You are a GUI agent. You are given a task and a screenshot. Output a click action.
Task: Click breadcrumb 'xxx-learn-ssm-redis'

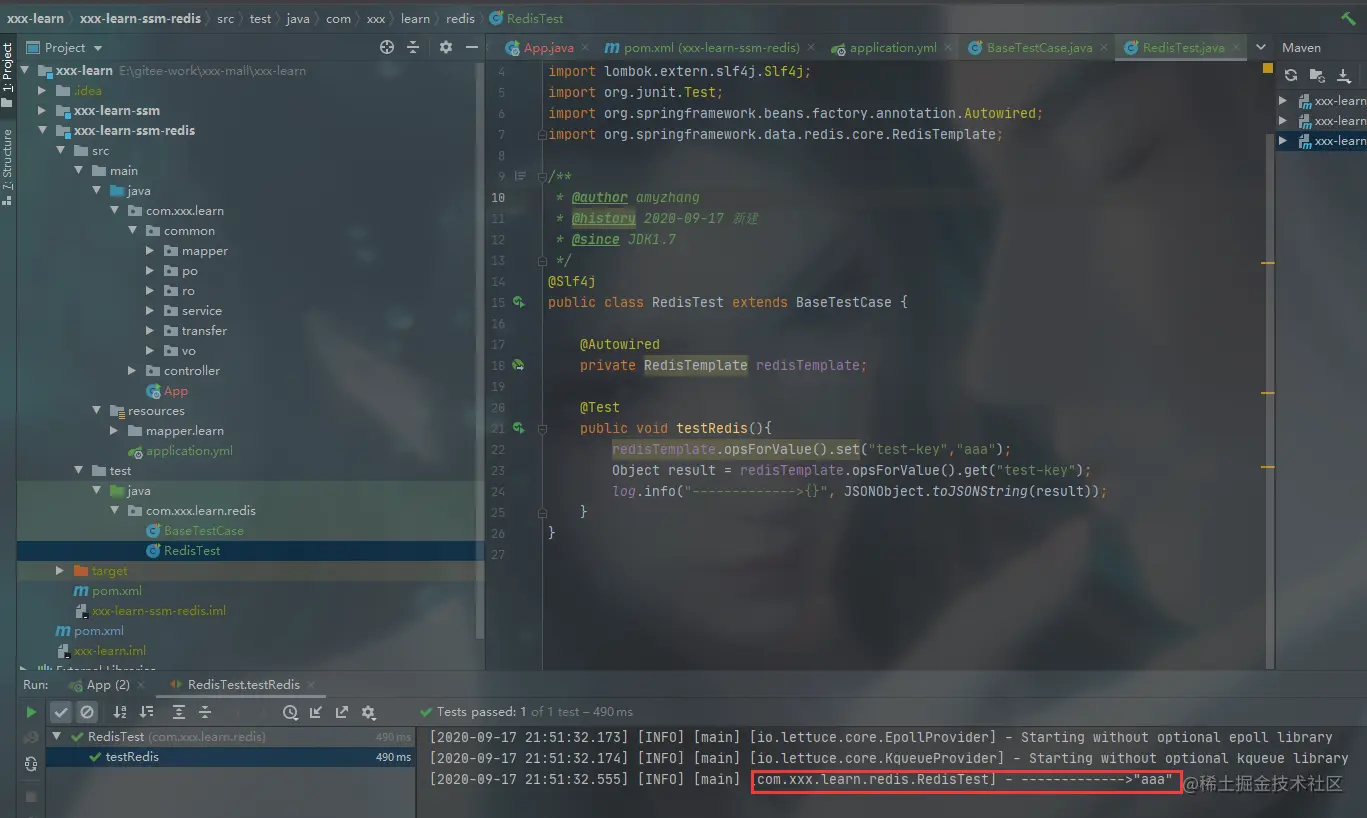pos(140,18)
